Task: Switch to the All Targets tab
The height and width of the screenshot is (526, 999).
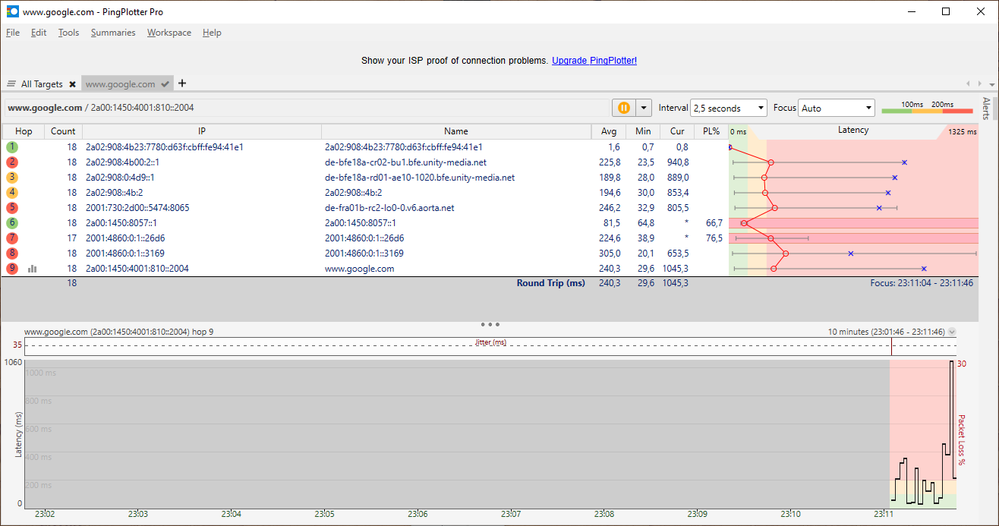Action: click(x=41, y=84)
